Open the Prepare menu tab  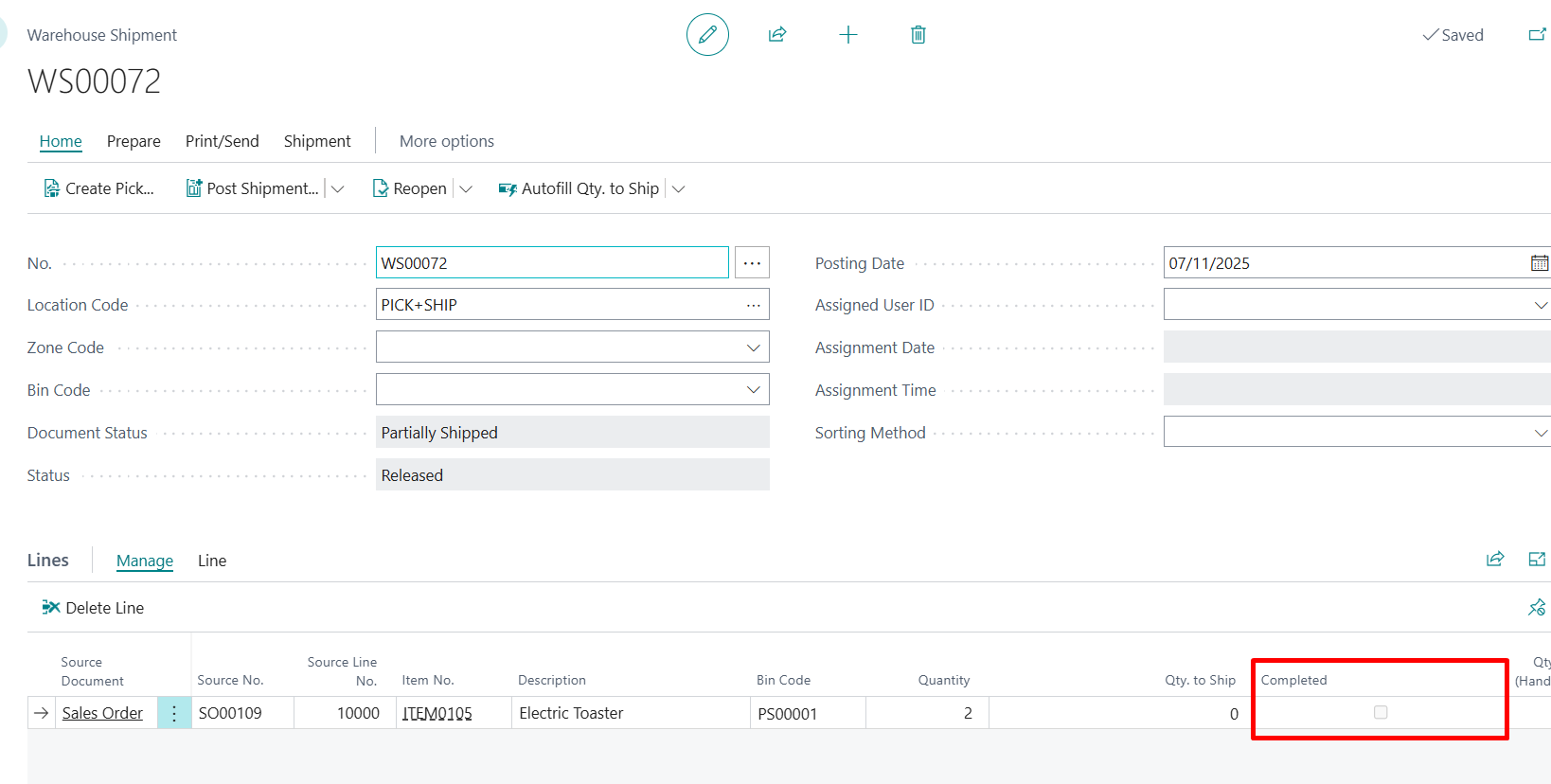click(x=134, y=141)
